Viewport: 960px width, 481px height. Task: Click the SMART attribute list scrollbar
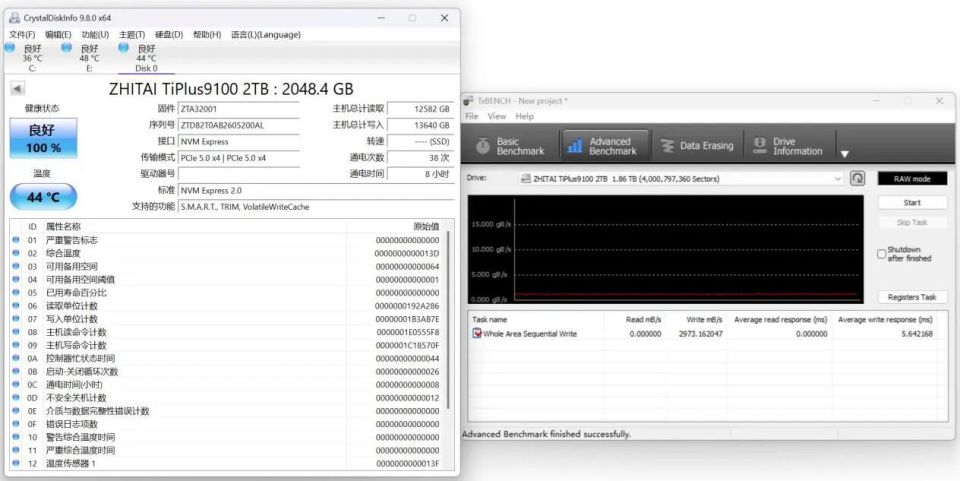click(450, 318)
